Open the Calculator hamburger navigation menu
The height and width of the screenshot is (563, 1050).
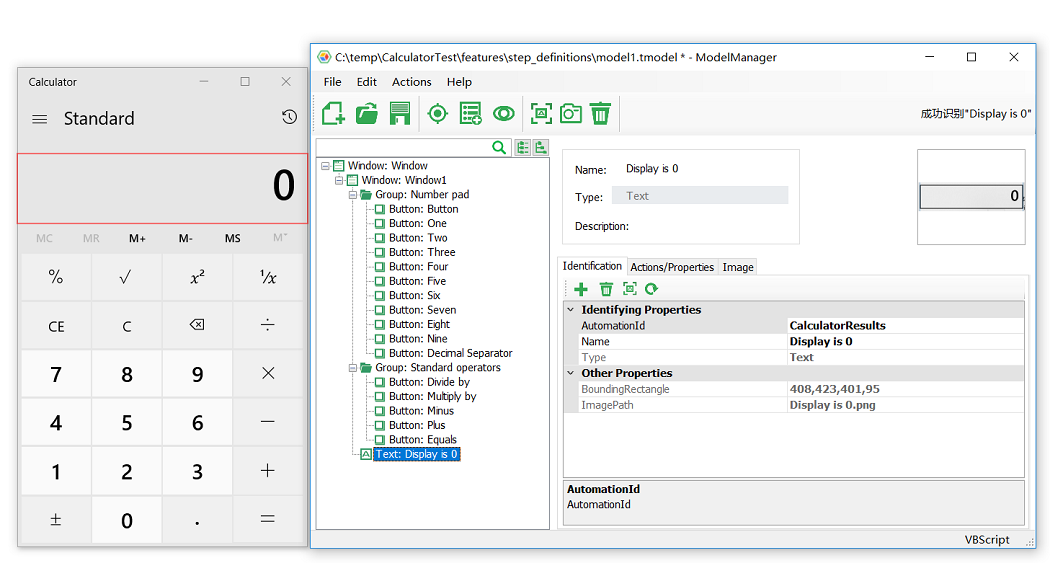coord(40,119)
